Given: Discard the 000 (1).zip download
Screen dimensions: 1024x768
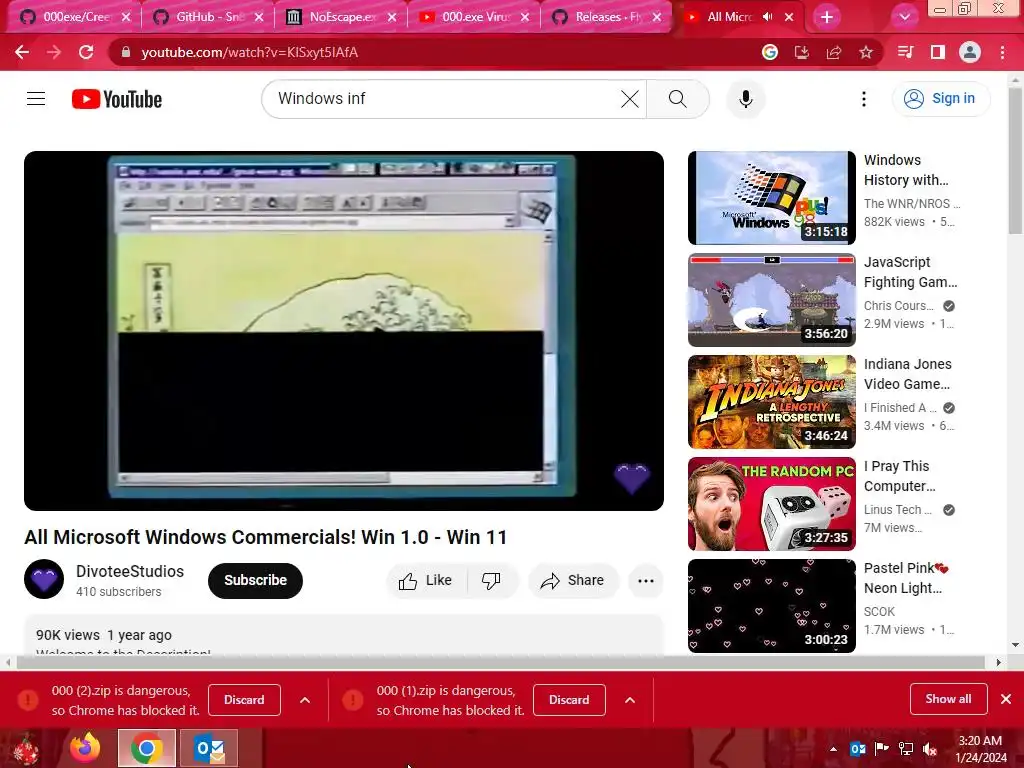Looking at the screenshot, I should 569,700.
